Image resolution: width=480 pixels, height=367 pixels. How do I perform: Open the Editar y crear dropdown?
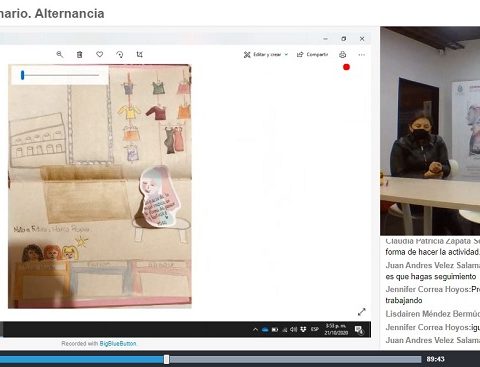pos(266,55)
